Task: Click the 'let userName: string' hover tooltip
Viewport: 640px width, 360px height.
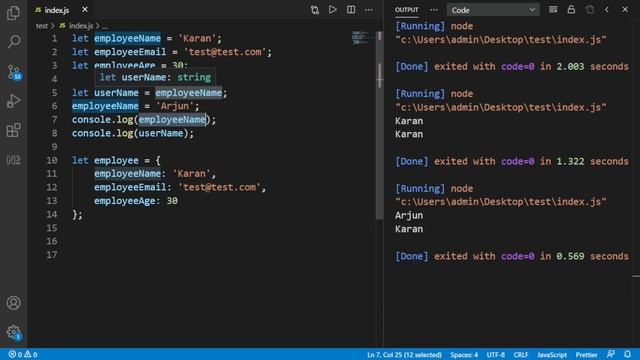Action: pyautogui.click(x=155, y=77)
